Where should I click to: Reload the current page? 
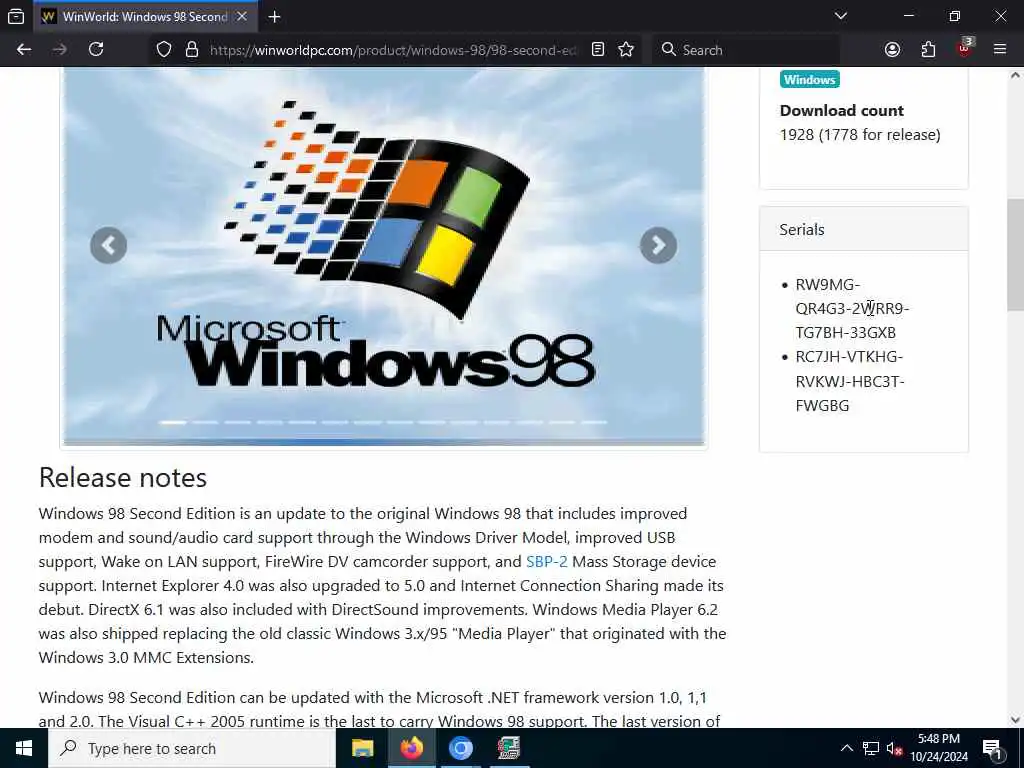click(x=96, y=50)
